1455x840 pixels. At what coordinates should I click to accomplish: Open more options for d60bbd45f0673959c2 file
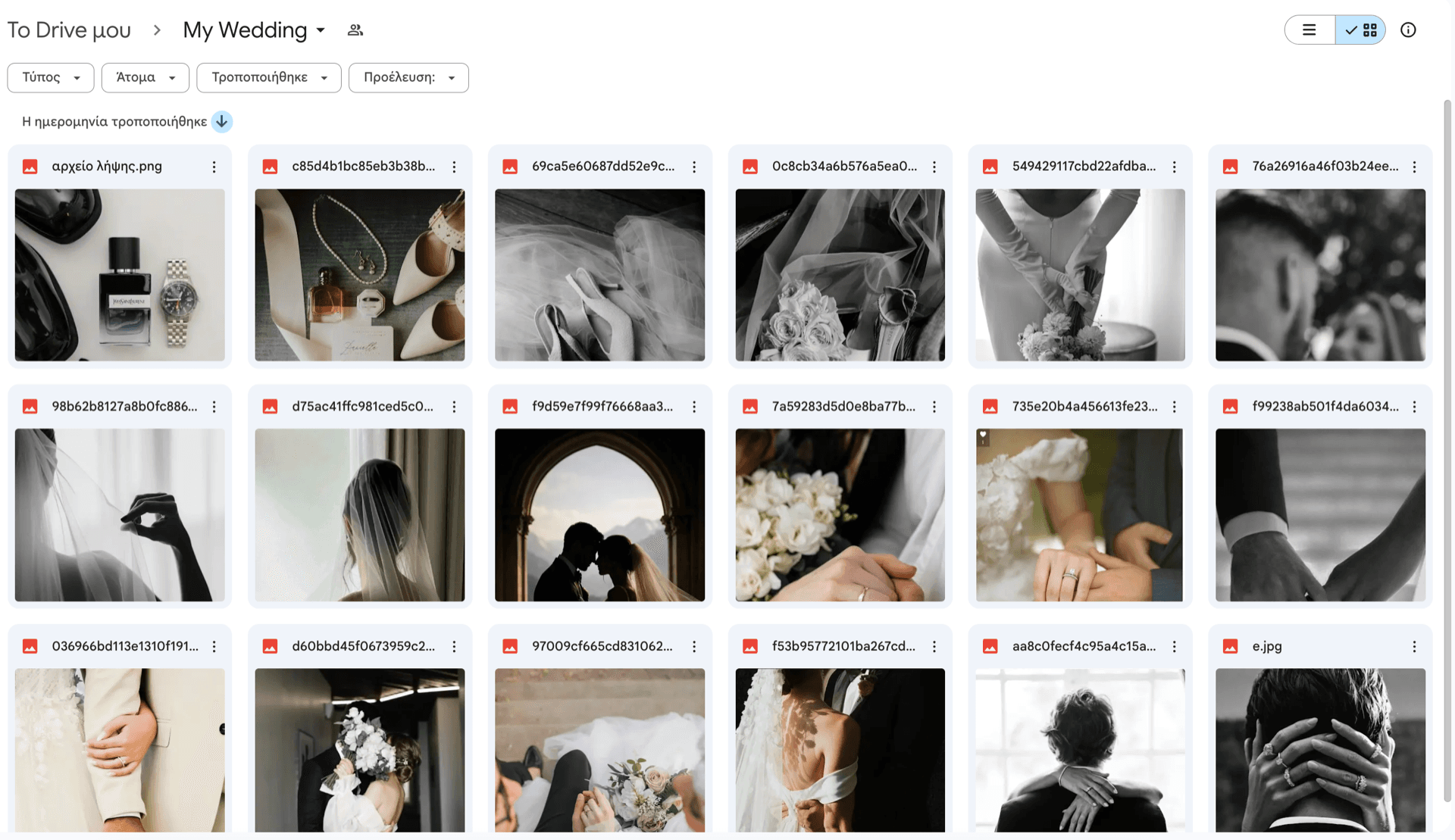click(x=454, y=646)
